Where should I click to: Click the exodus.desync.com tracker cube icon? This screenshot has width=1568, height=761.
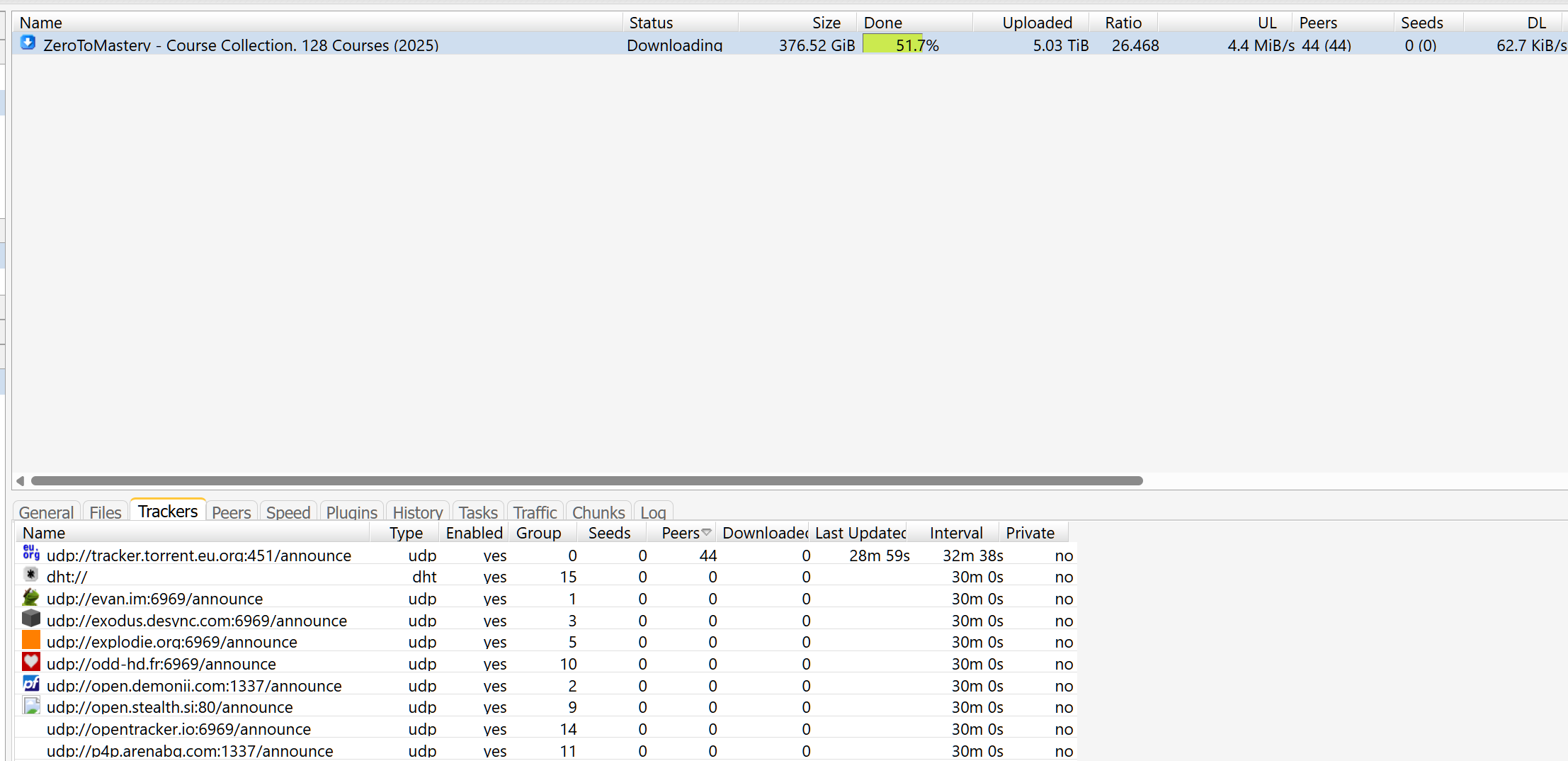31,619
